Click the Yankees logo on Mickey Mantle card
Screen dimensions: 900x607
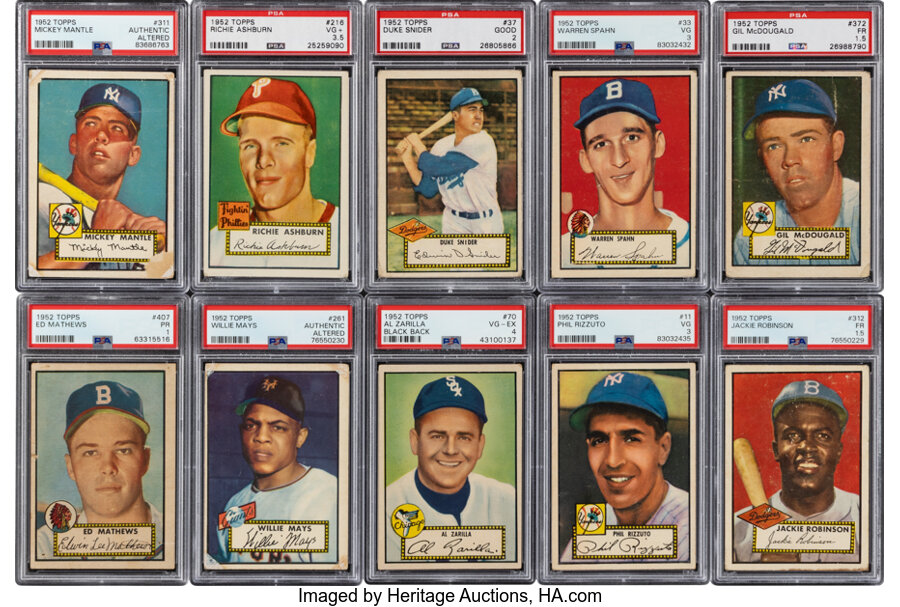65,220
